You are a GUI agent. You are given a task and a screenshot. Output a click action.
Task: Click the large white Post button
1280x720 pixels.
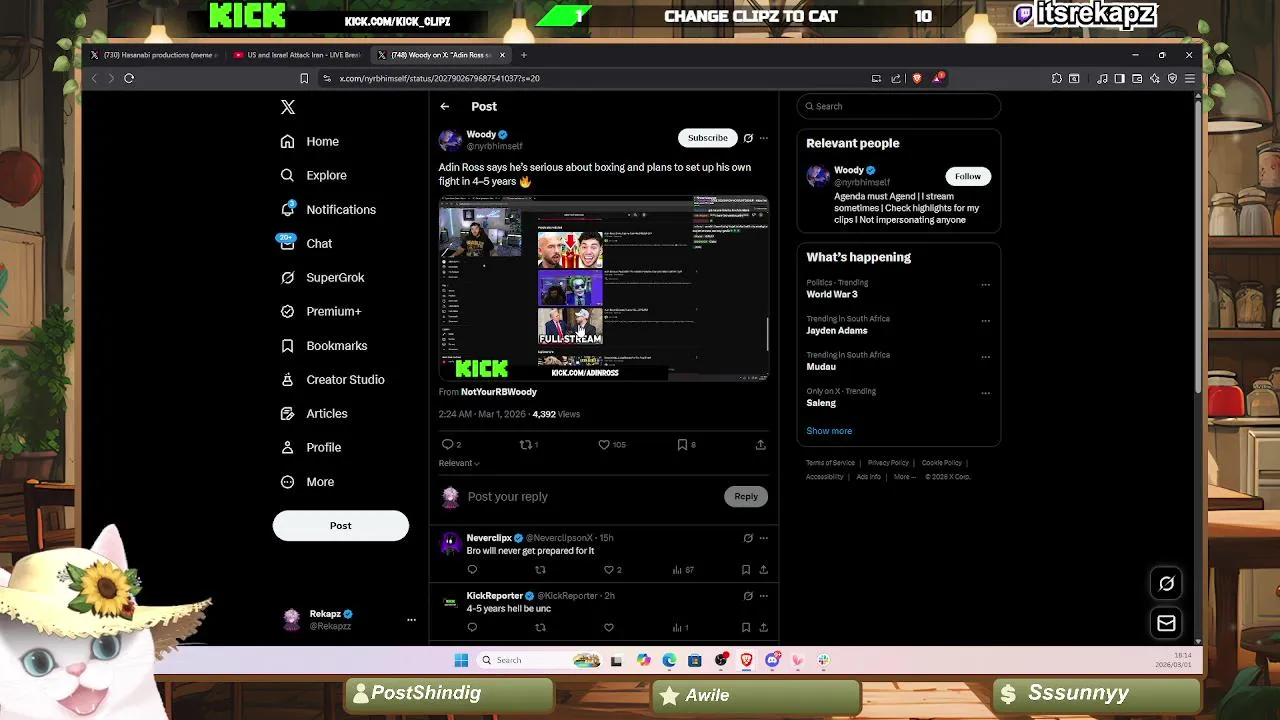pos(340,525)
